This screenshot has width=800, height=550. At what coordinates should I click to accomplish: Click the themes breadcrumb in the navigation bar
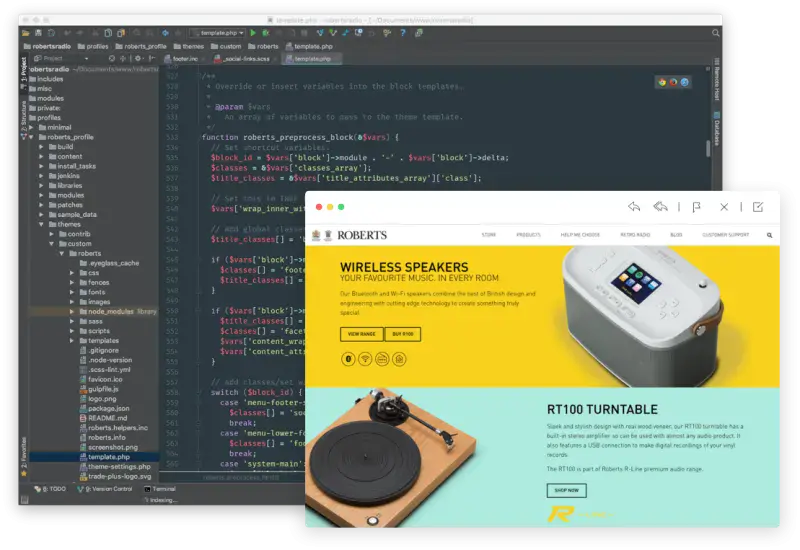[x=189, y=46]
